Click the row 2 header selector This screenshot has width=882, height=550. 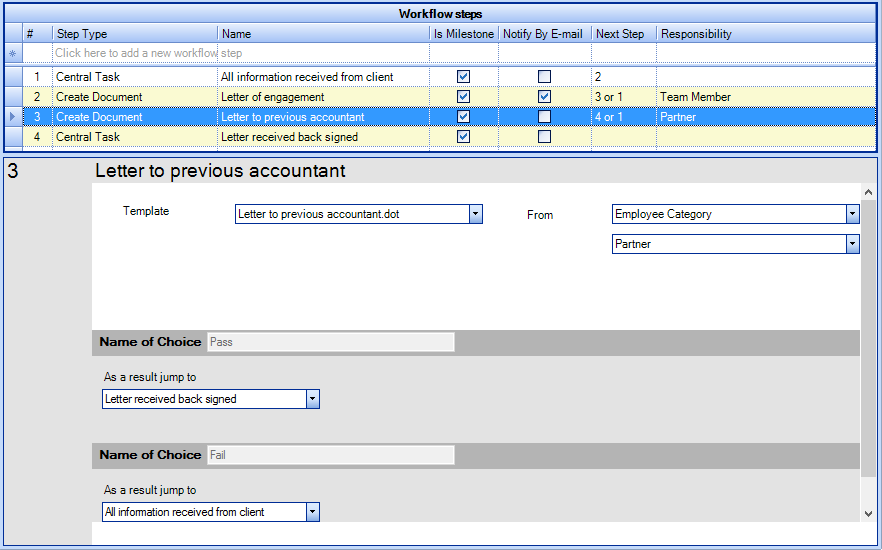click(13, 97)
